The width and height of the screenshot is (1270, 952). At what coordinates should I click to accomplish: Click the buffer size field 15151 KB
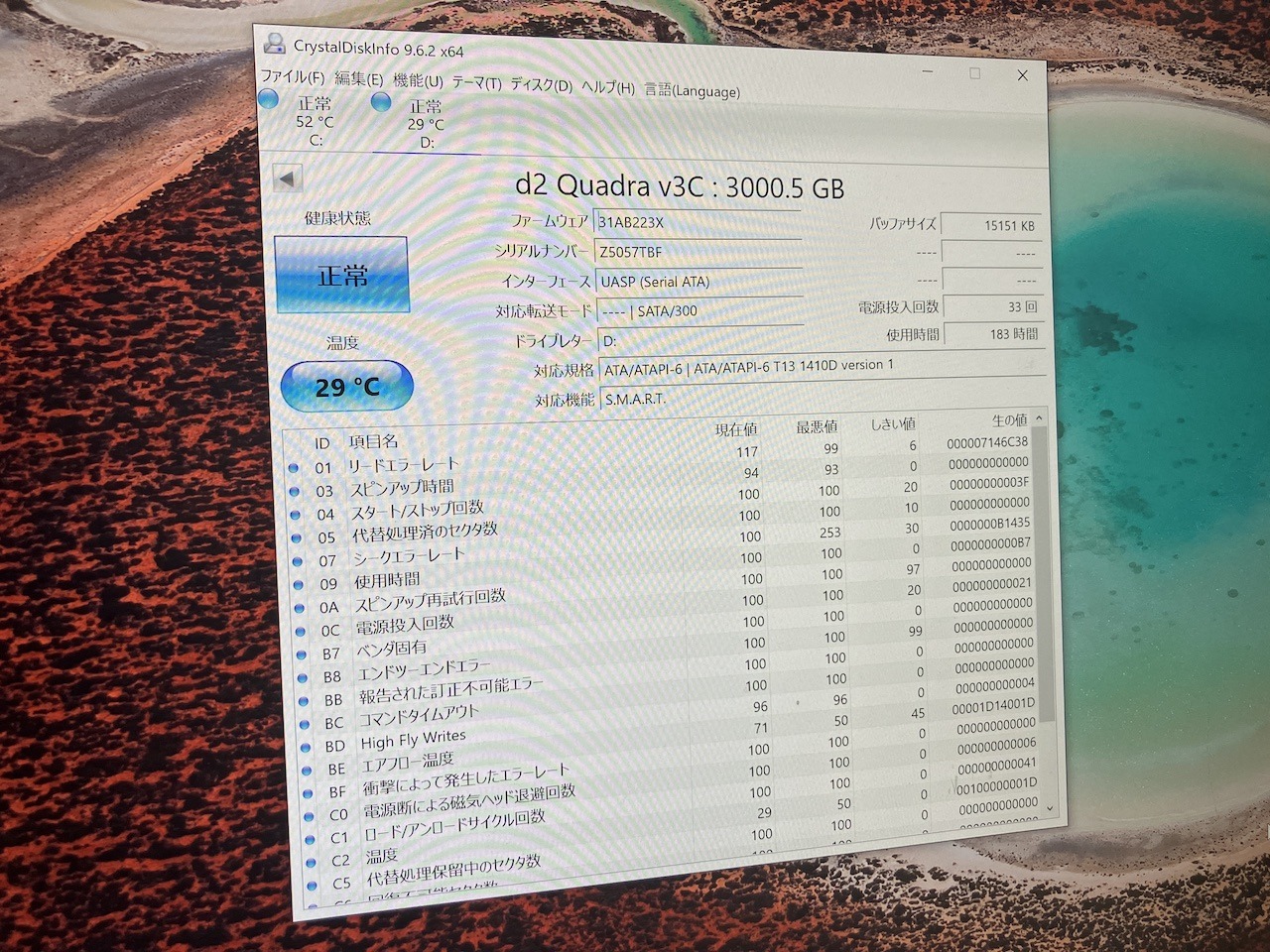point(989,225)
